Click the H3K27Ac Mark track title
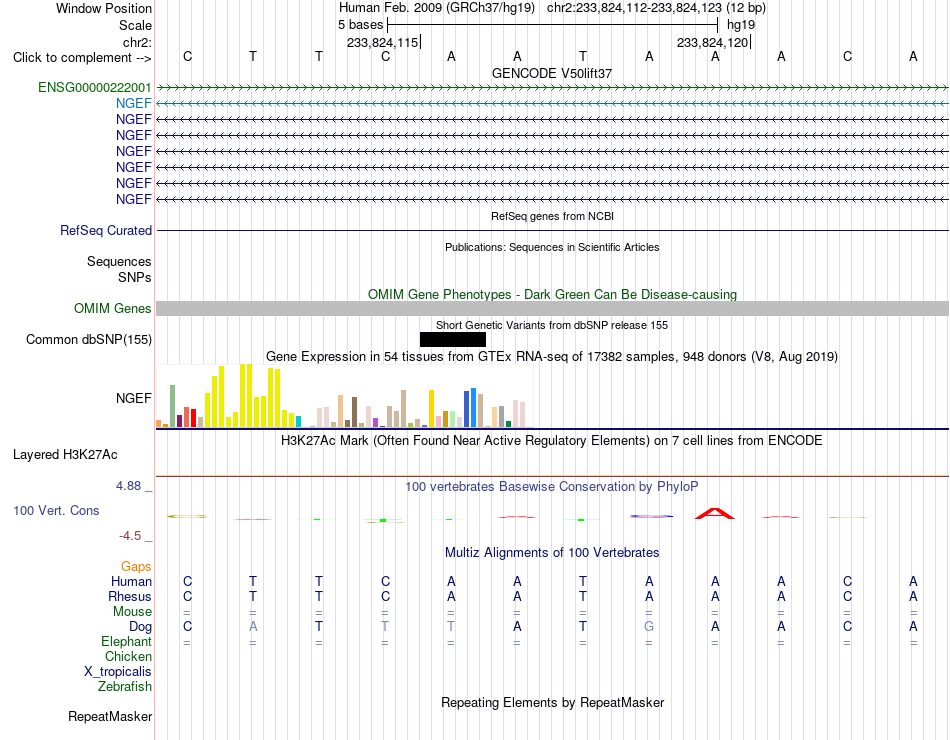 point(552,441)
